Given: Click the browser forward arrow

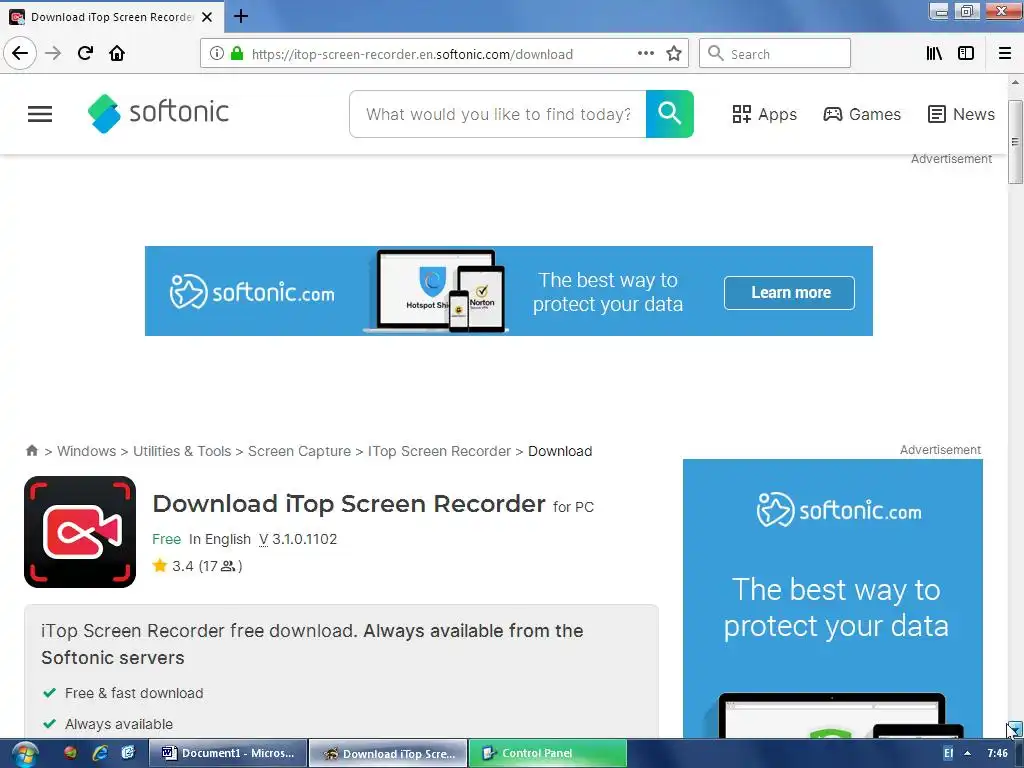Looking at the screenshot, I should pos(53,53).
